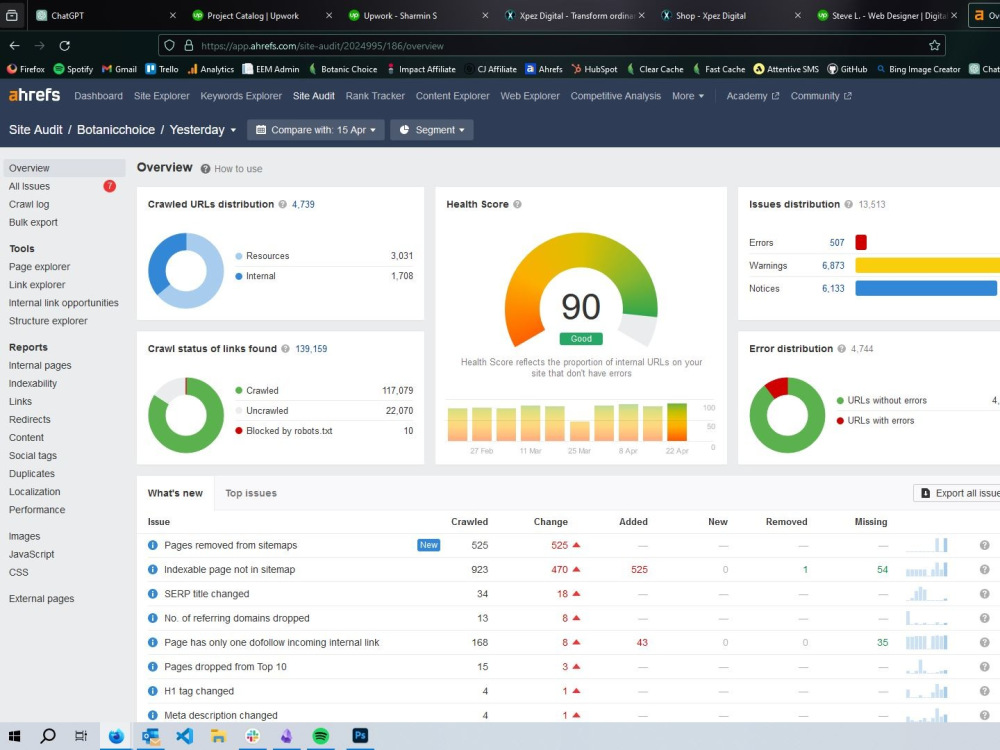Image resolution: width=1000 pixels, height=750 pixels.
Task: Launch Photoshop from the taskbar
Action: click(x=360, y=736)
